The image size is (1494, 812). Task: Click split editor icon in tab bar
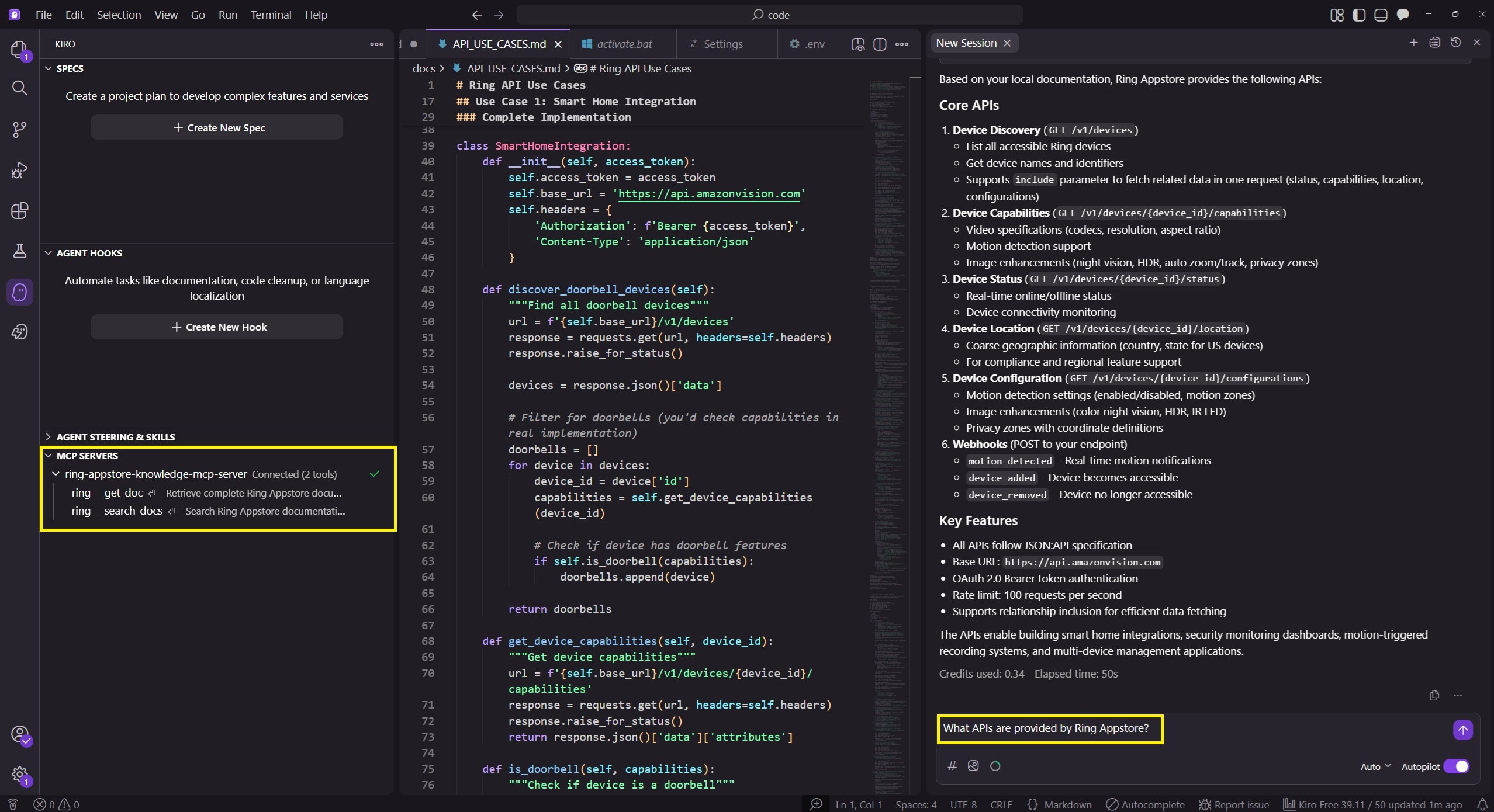click(879, 44)
